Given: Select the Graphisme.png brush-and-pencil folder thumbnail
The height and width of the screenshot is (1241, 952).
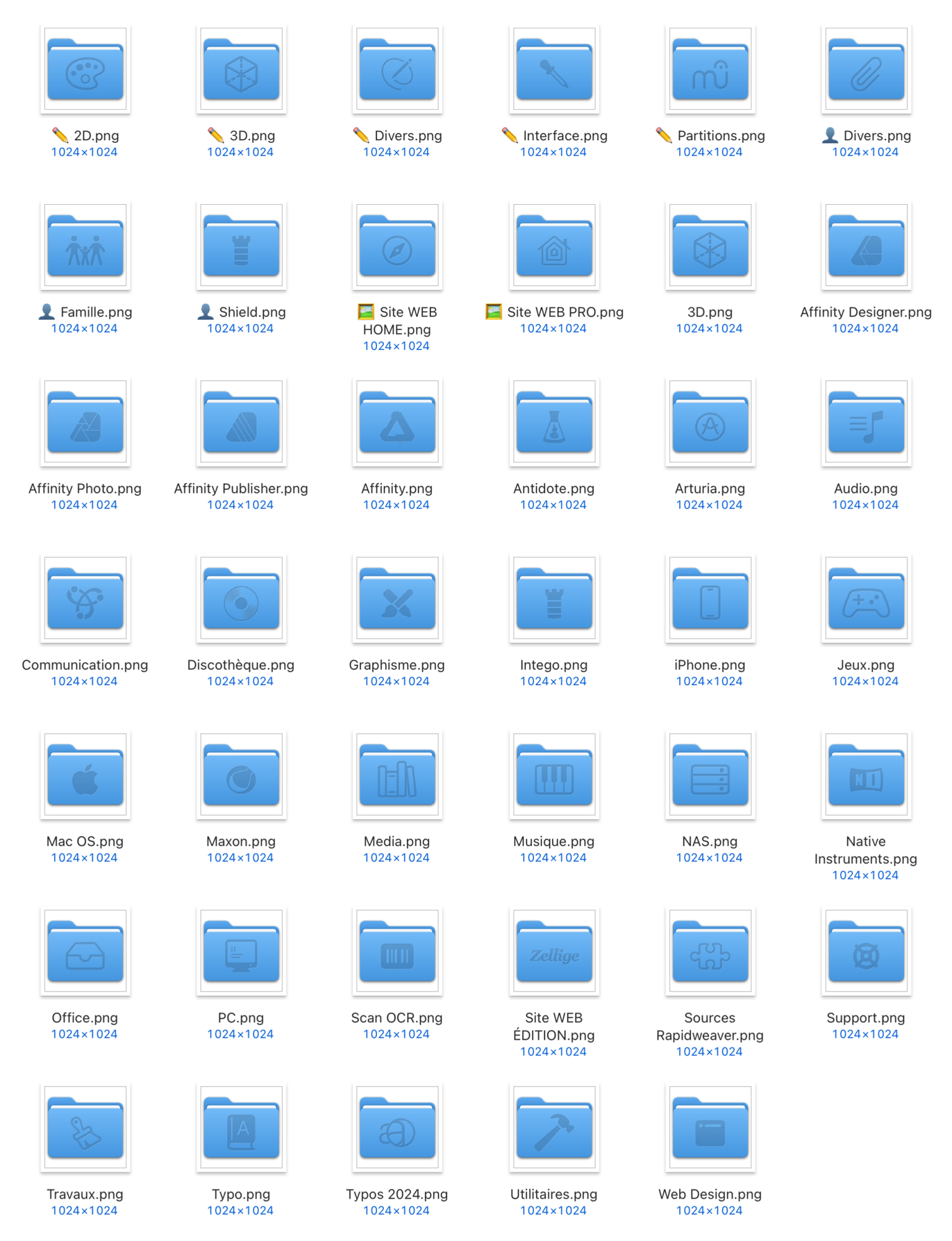Looking at the screenshot, I should coord(398,599).
